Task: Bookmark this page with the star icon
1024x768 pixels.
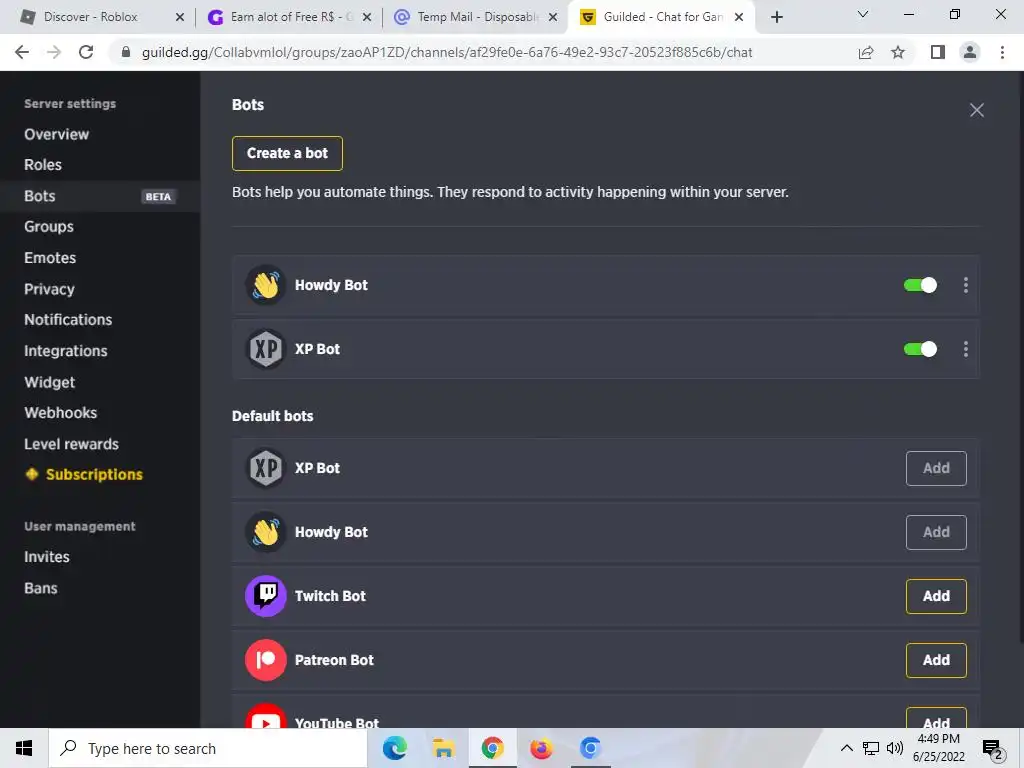Action: tap(898, 52)
